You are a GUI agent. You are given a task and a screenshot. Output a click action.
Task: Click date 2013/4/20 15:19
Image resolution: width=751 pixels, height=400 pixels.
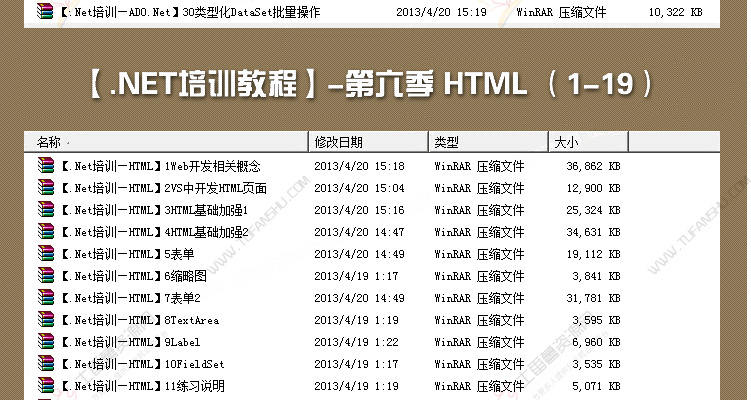[441, 12]
